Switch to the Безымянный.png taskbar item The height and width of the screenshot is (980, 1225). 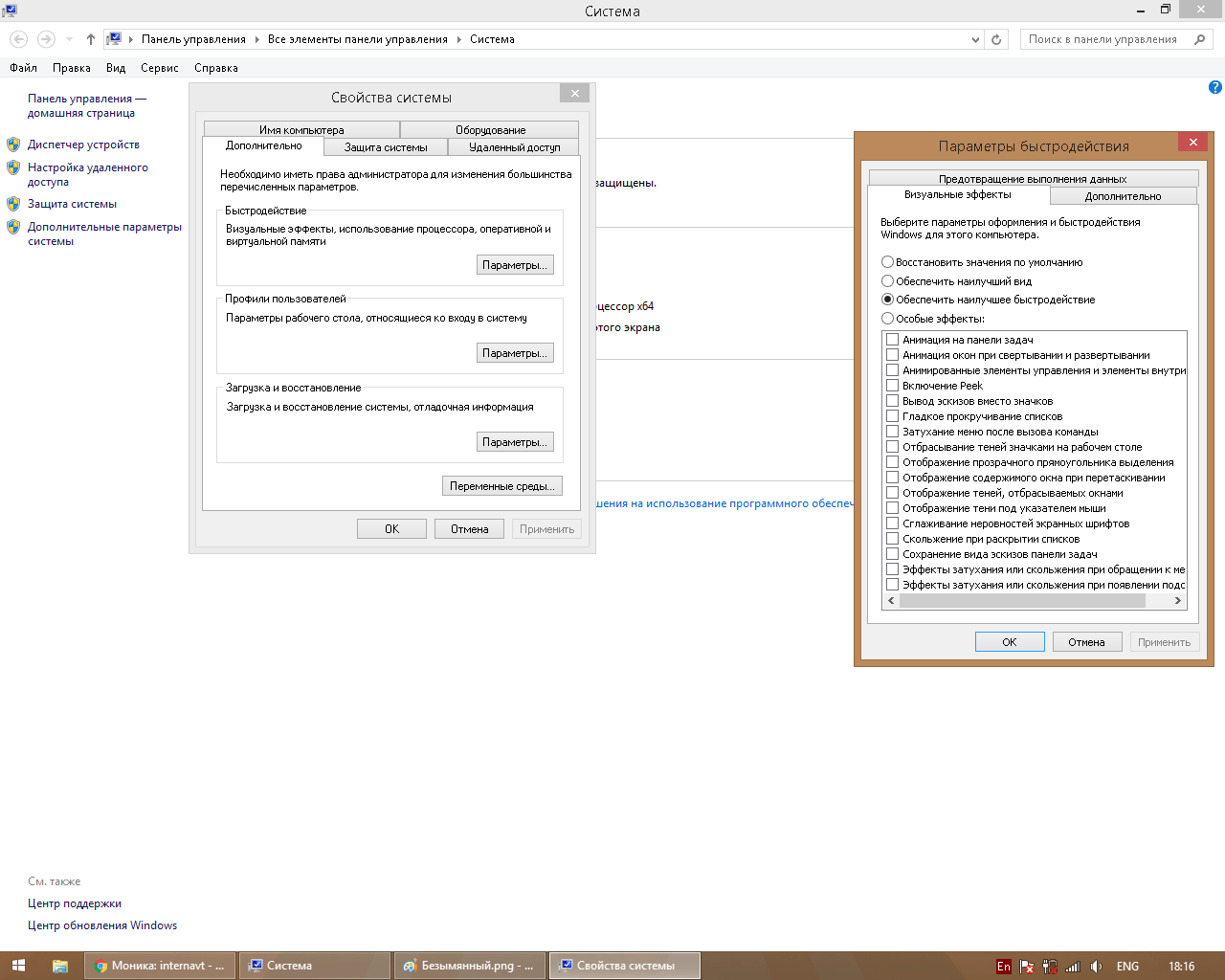pos(470,966)
